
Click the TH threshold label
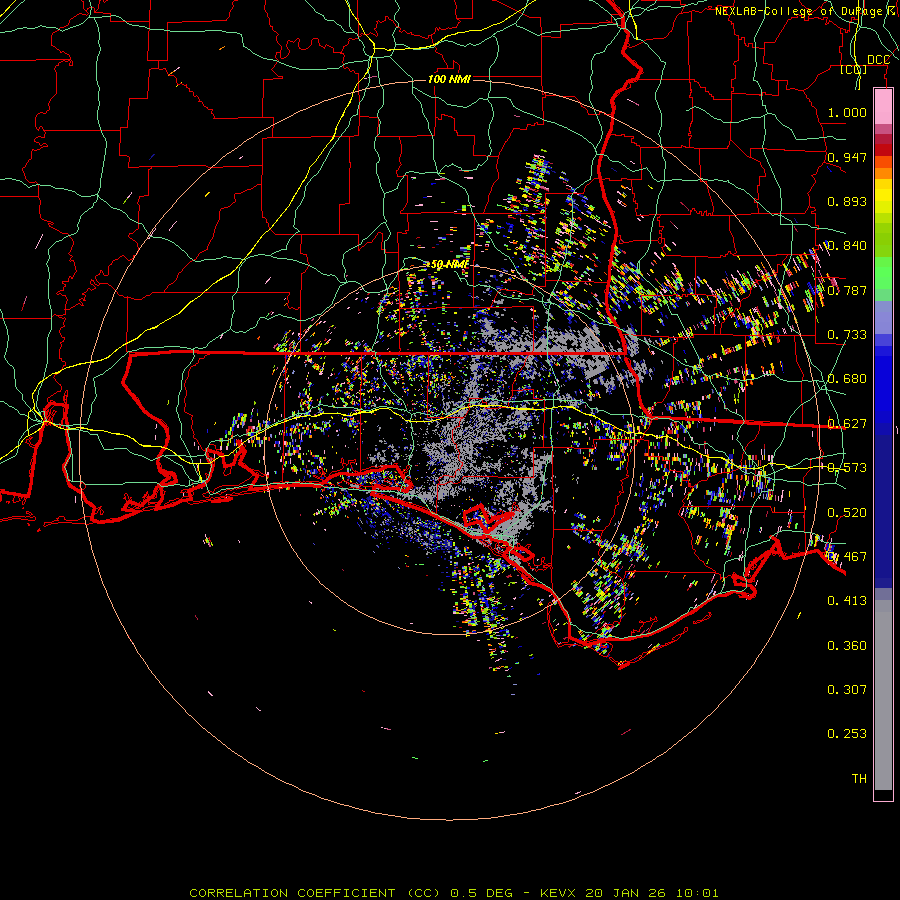[x=859, y=779]
